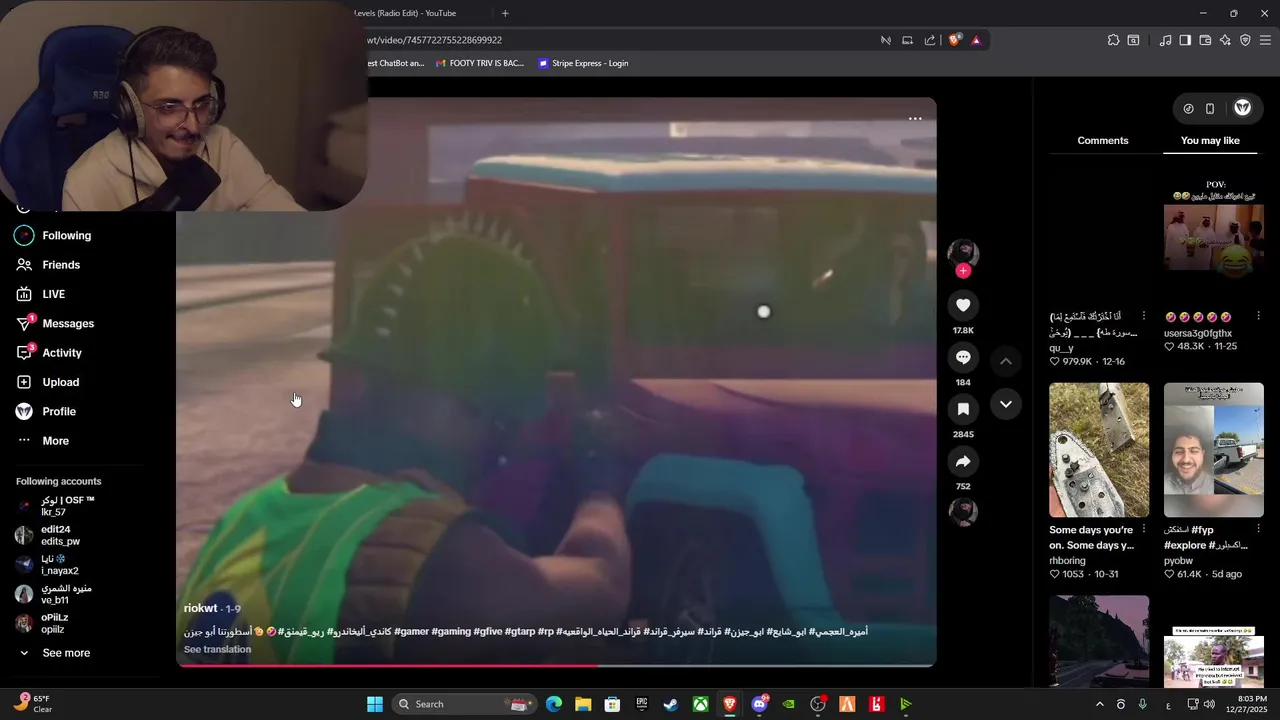Click the phone-shaped Get app icon

1210,108
